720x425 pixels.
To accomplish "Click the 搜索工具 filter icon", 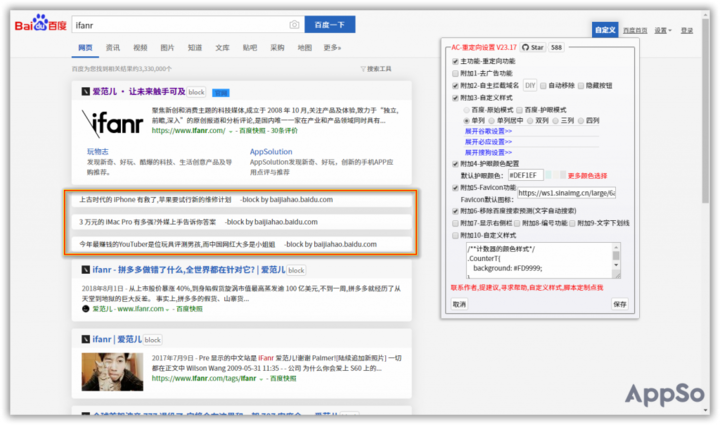I will pos(363,69).
